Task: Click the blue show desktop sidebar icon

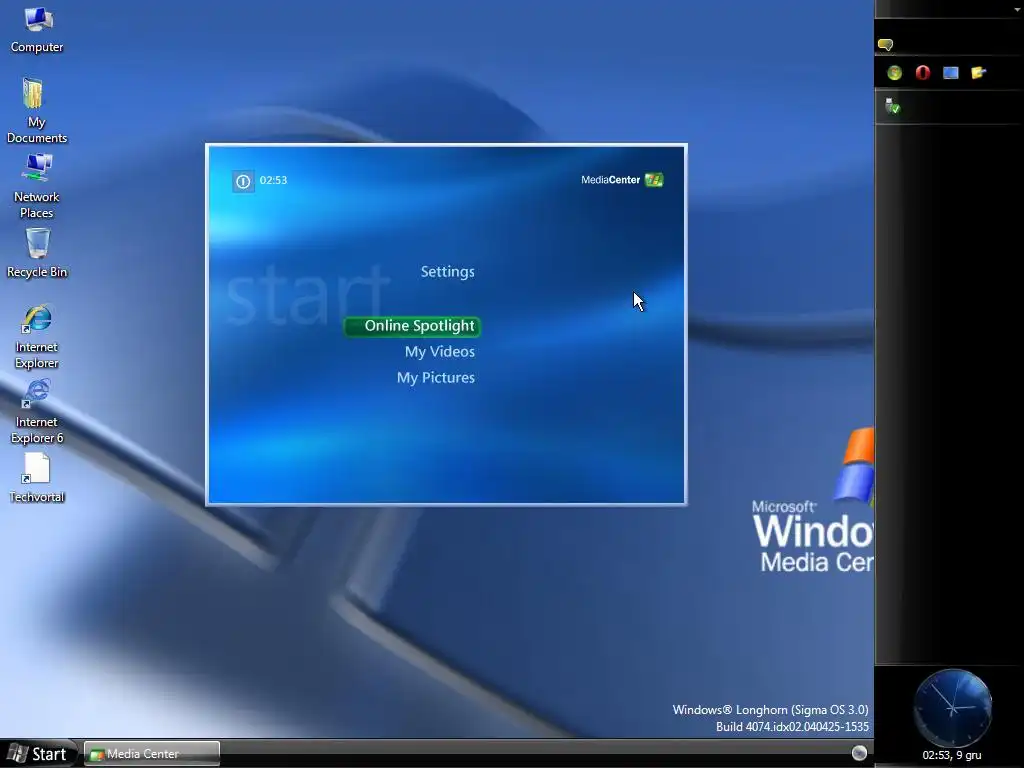Action: point(951,72)
